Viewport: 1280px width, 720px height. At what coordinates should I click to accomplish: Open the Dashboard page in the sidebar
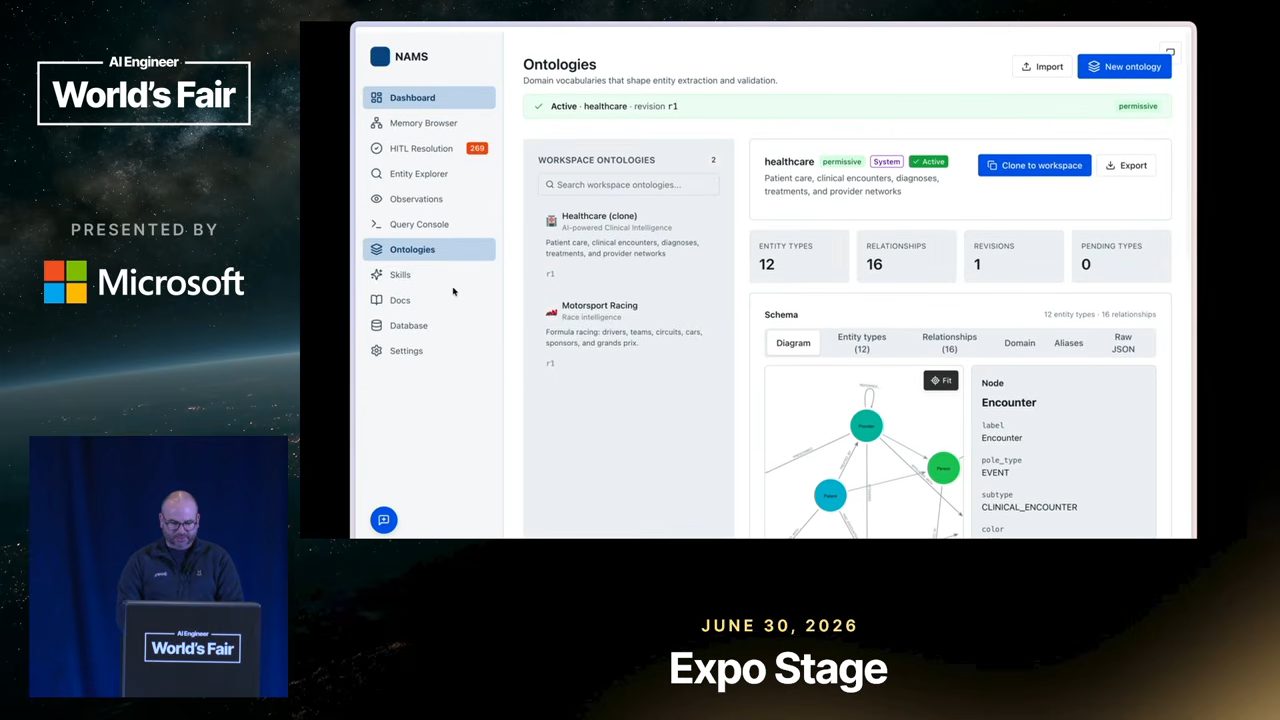tap(429, 98)
